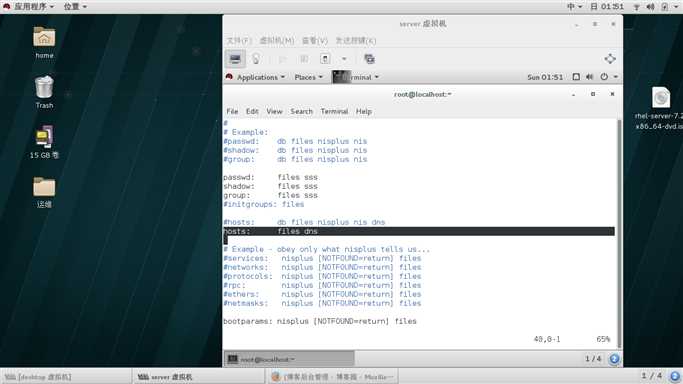Click guest taskbar blue round icon
Image resolution: width=683 pixels, height=384 pixels.
coord(614,359)
